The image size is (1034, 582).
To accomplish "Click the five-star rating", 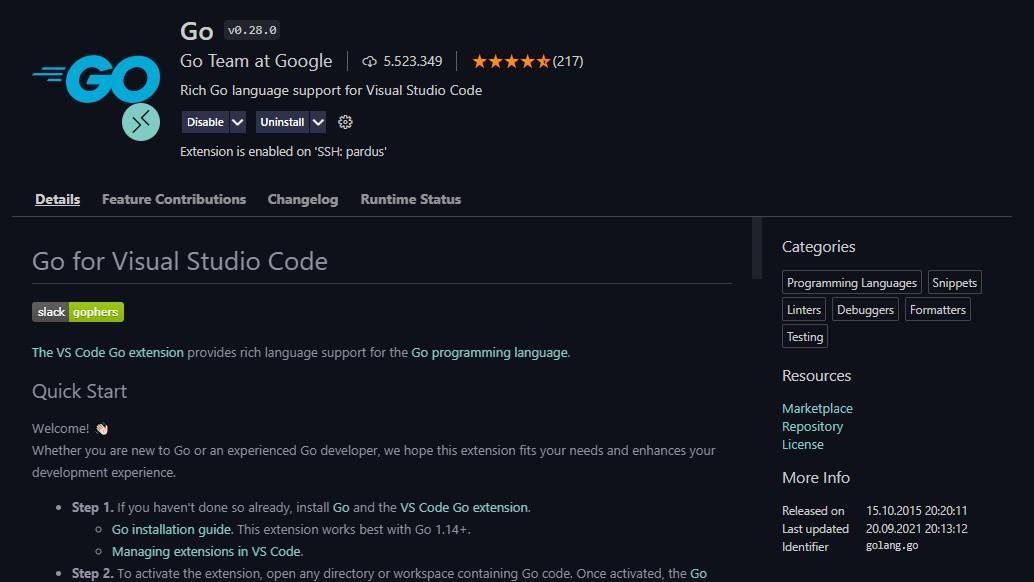I will coord(511,61).
